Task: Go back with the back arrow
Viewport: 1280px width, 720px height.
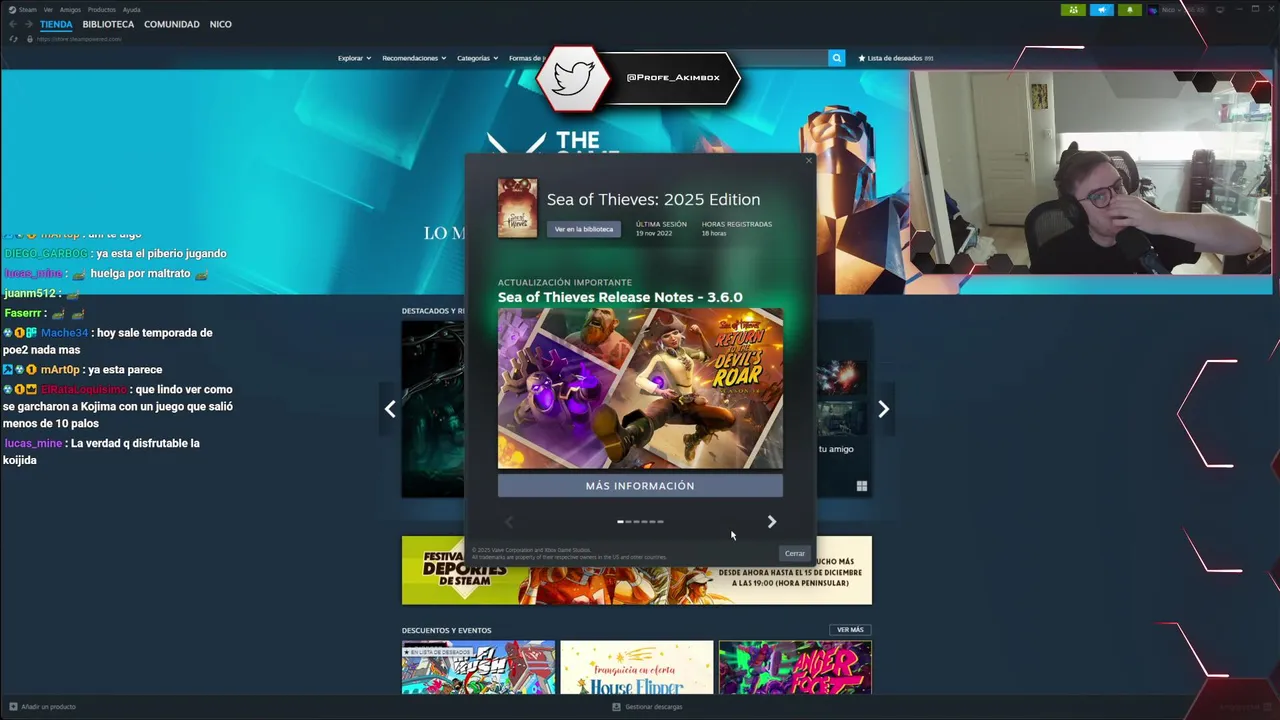Action: pyautogui.click(x=13, y=24)
